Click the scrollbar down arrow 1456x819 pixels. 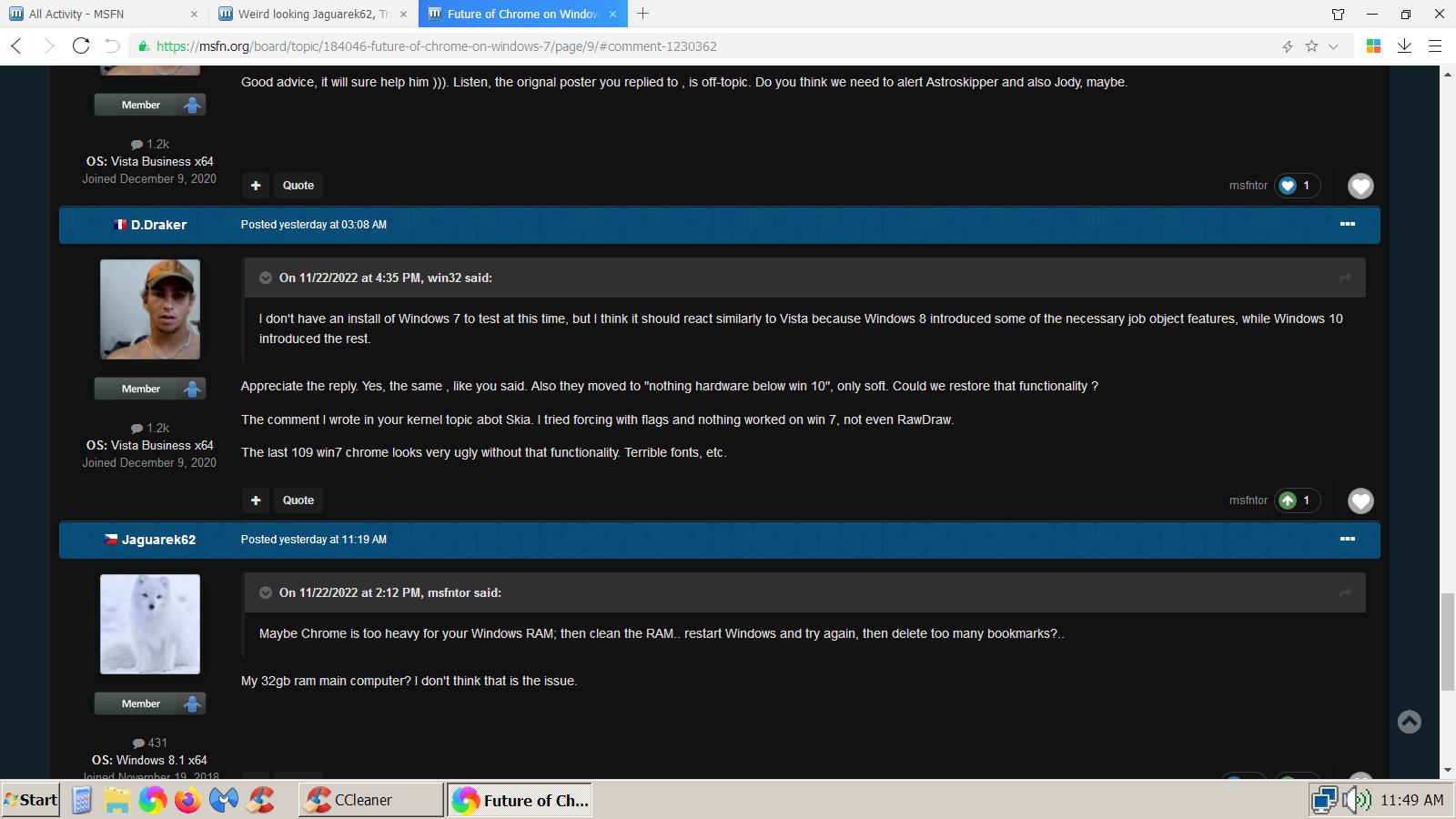[x=1447, y=770]
